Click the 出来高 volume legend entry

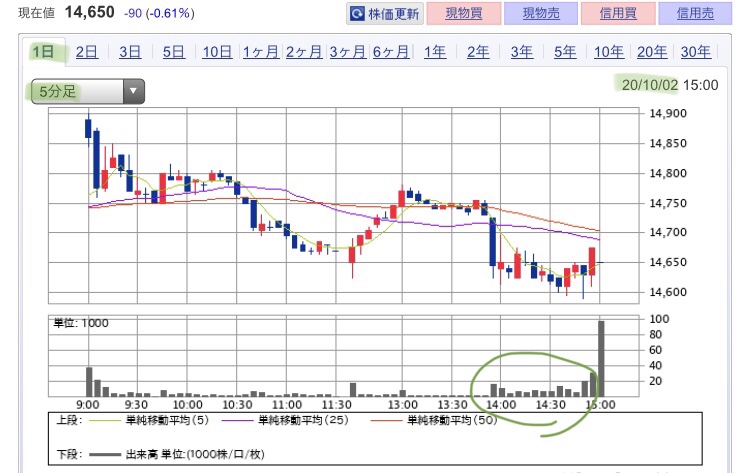point(177,454)
